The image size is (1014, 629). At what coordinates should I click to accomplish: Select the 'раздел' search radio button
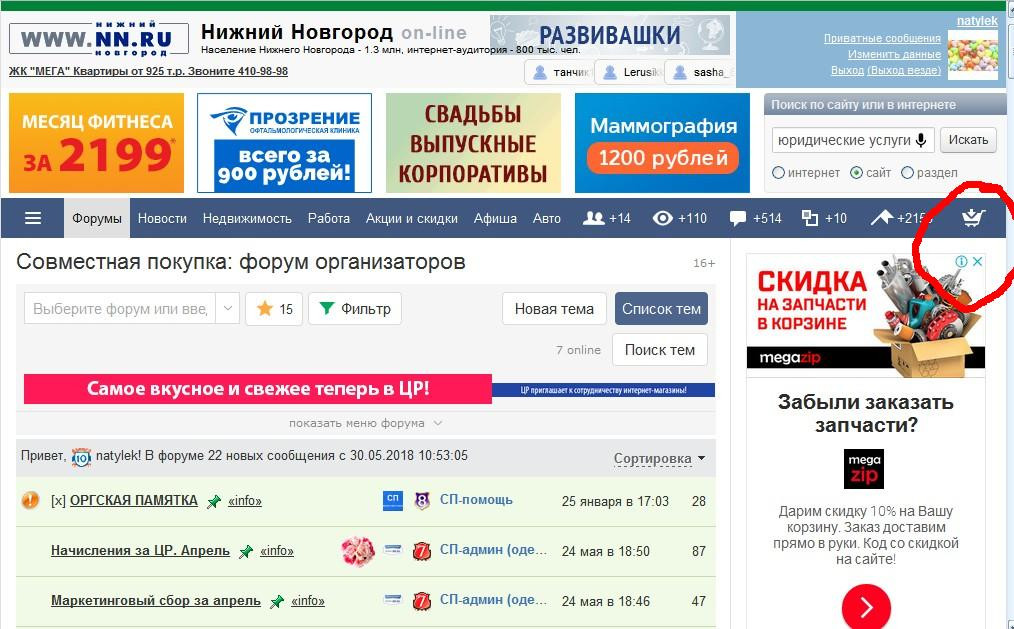[908, 173]
